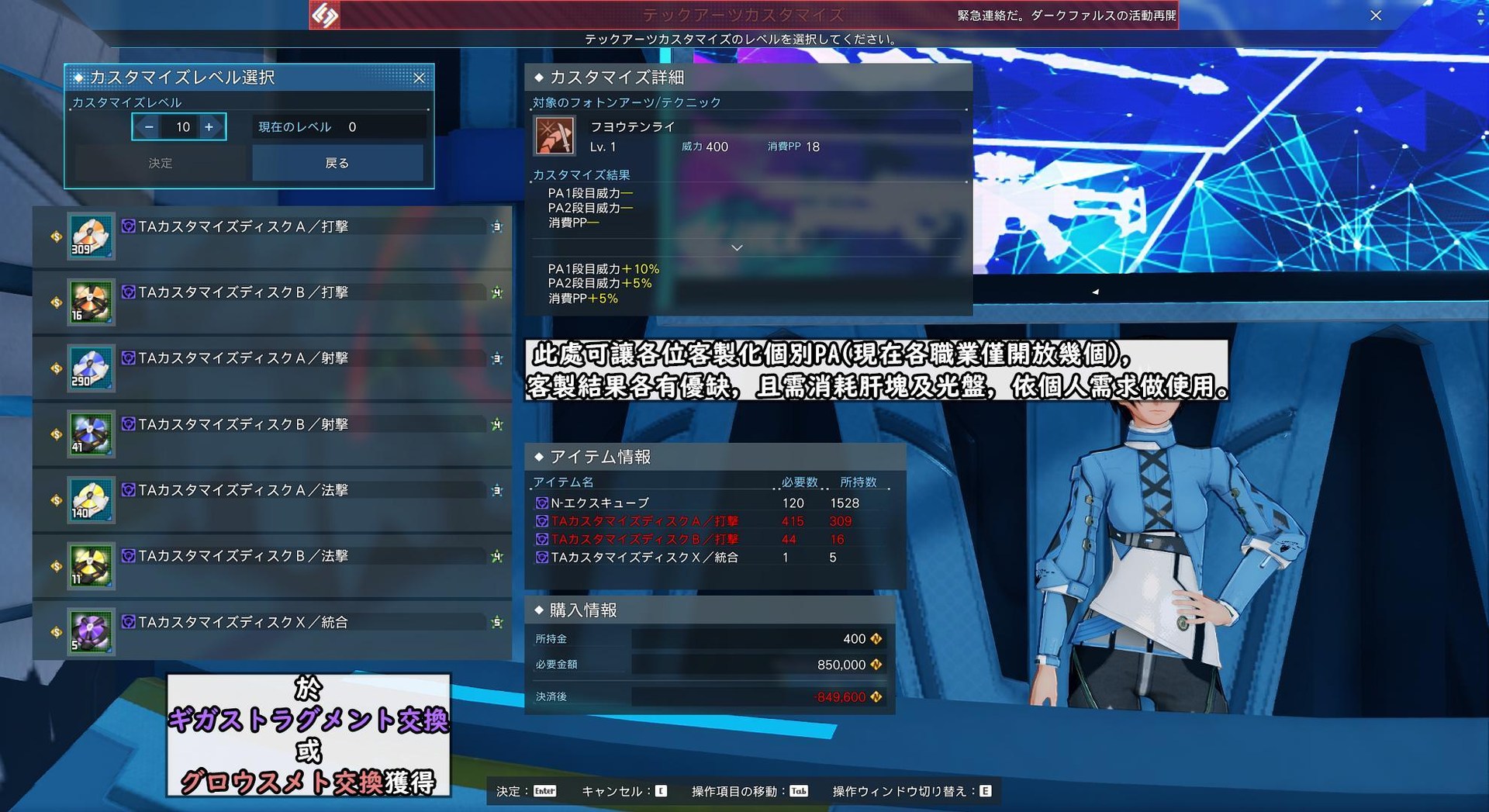Select TAカスタマイズディスクB/打撃 disc icon
The height and width of the screenshot is (812, 1489).
coord(91,302)
